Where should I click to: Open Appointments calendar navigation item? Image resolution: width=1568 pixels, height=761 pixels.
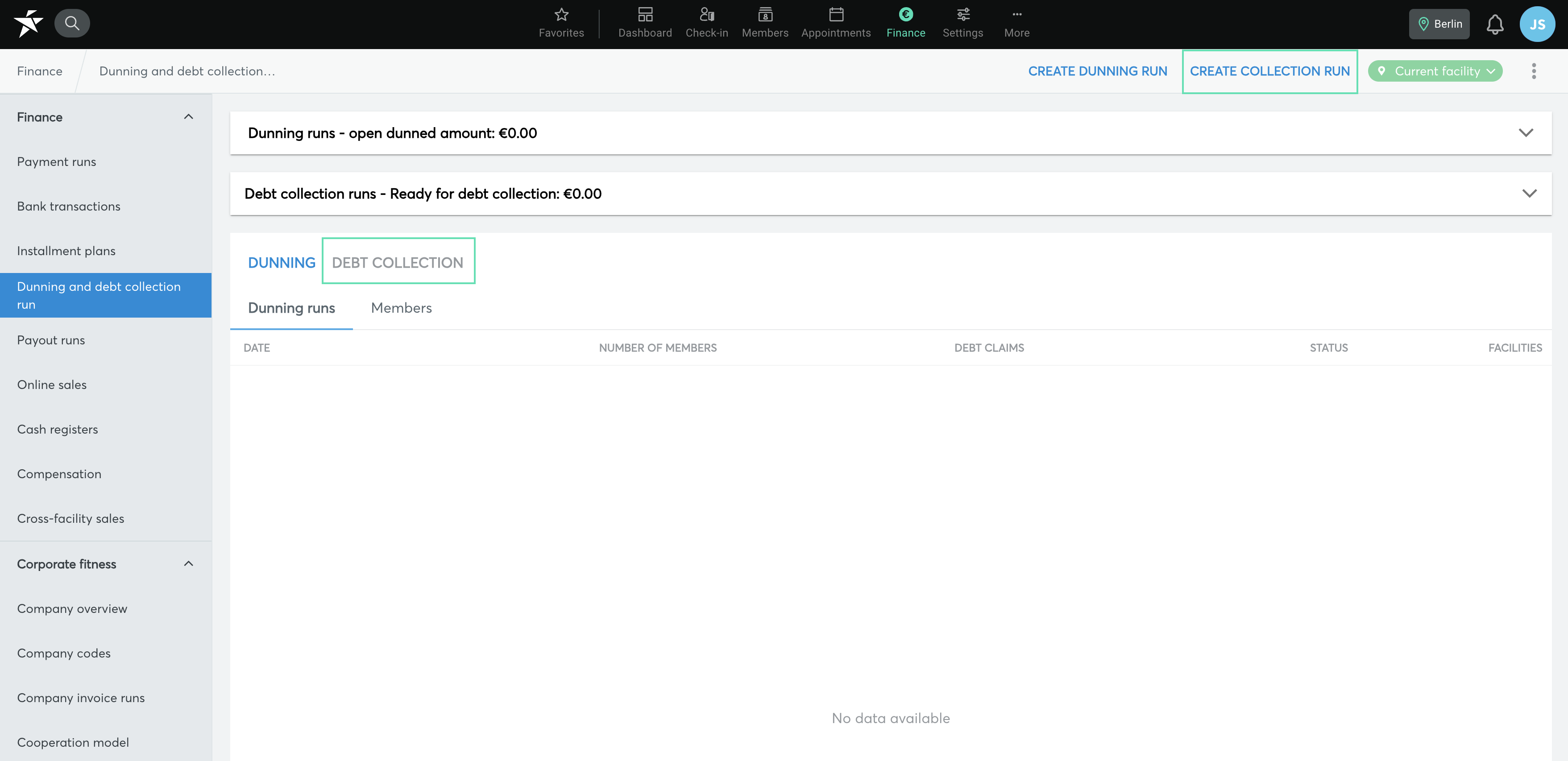pos(836,24)
